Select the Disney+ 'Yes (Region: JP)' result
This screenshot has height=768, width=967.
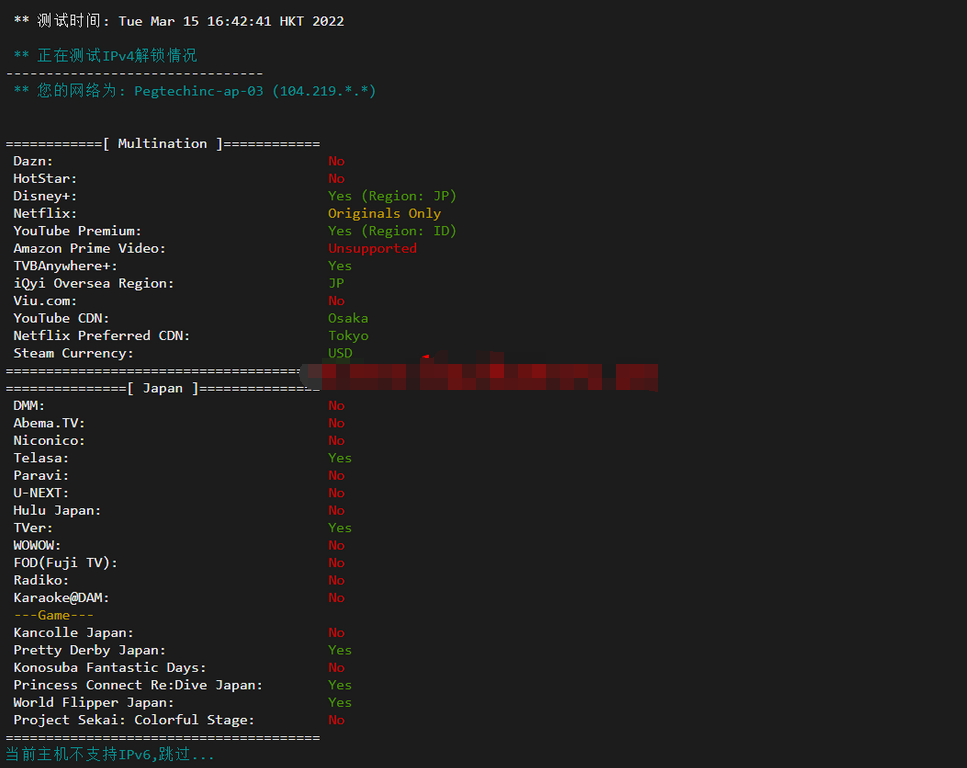pos(392,196)
